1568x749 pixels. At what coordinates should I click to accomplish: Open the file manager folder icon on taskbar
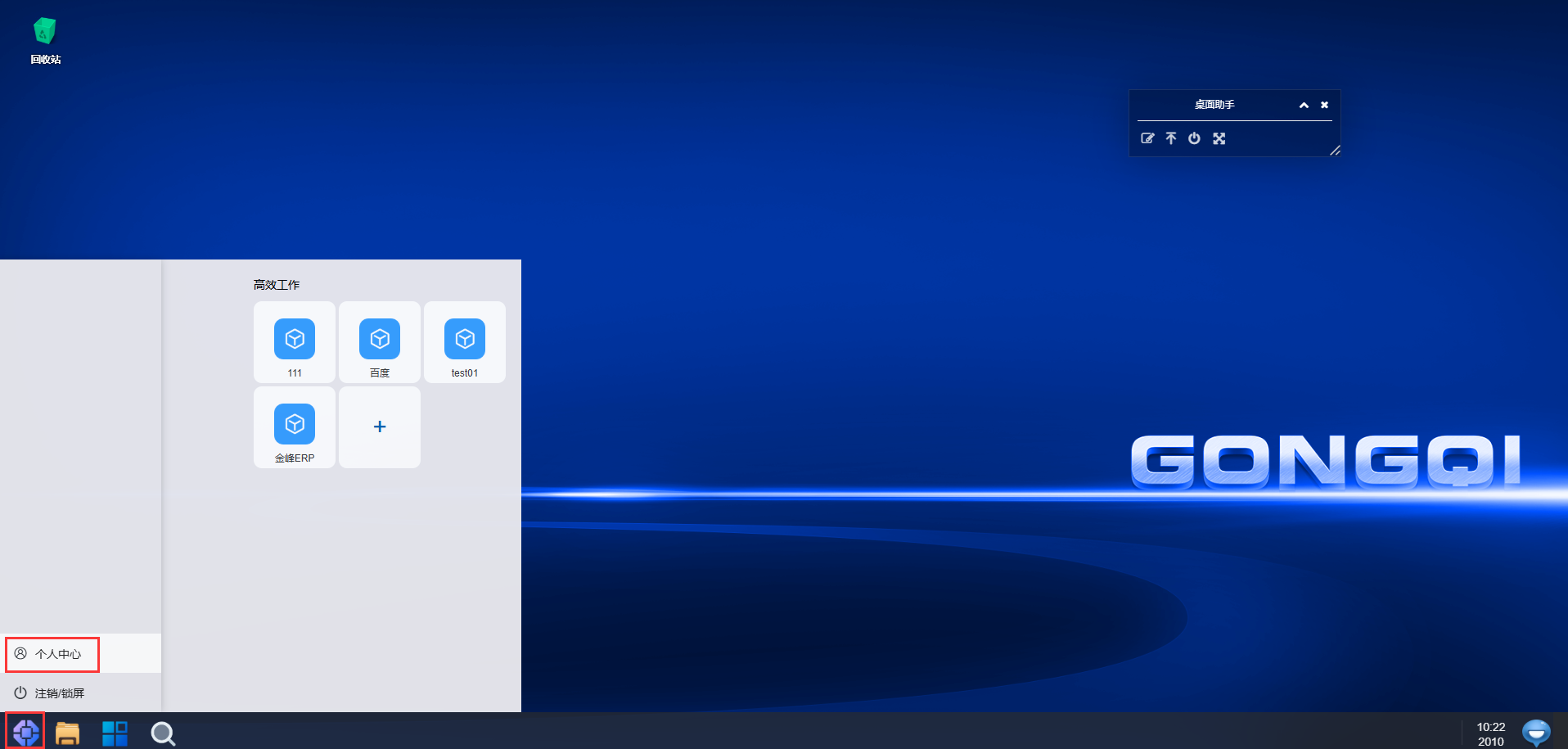pyautogui.click(x=67, y=733)
